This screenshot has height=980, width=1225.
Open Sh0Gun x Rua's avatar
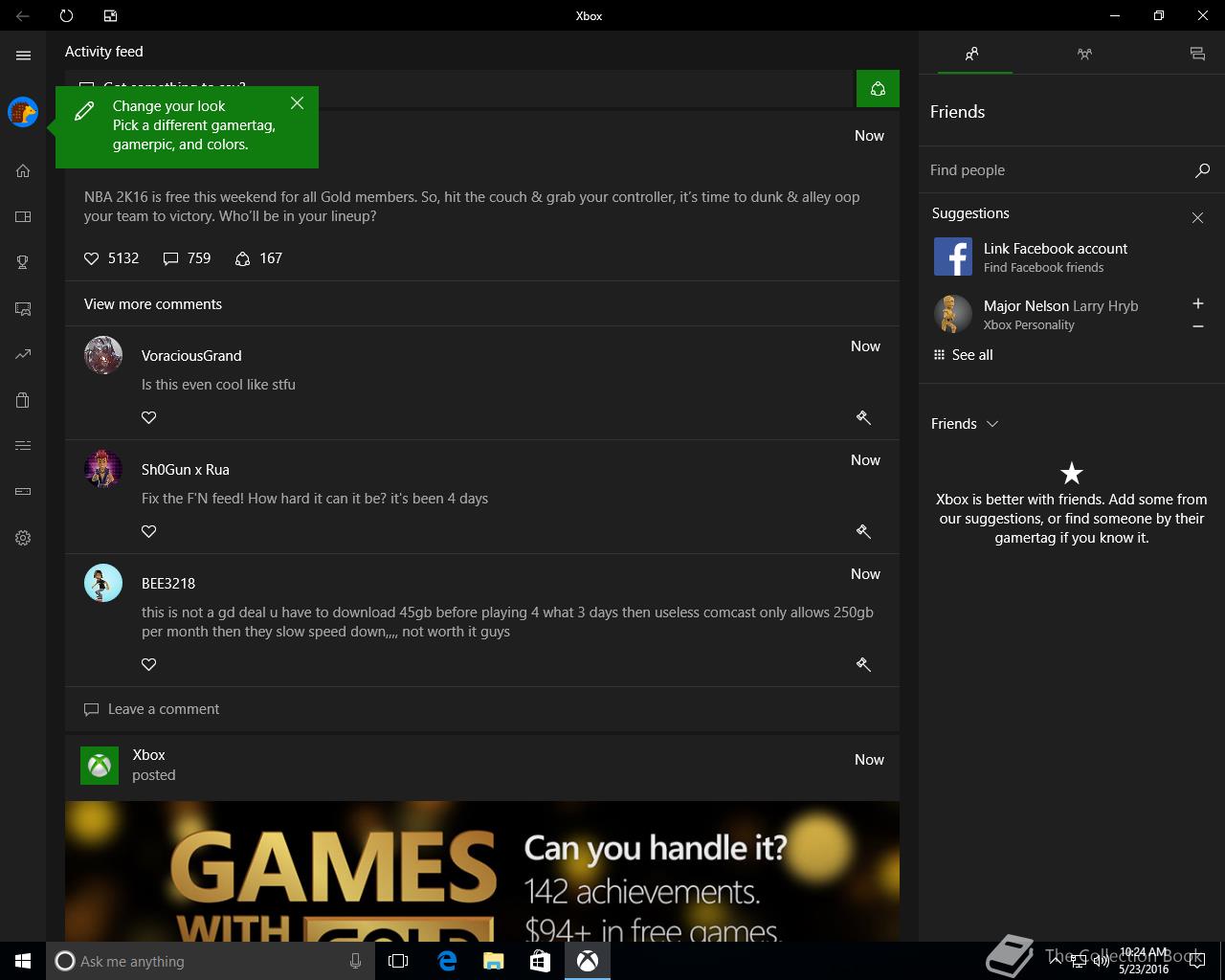pyautogui.click(x=103, y=469)
